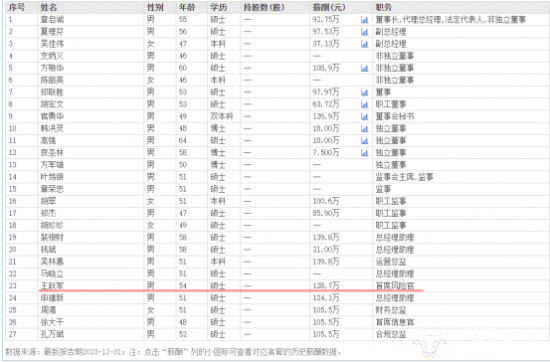Click the 姓名 column header
The image size is (550, 362).
point(49,7)
